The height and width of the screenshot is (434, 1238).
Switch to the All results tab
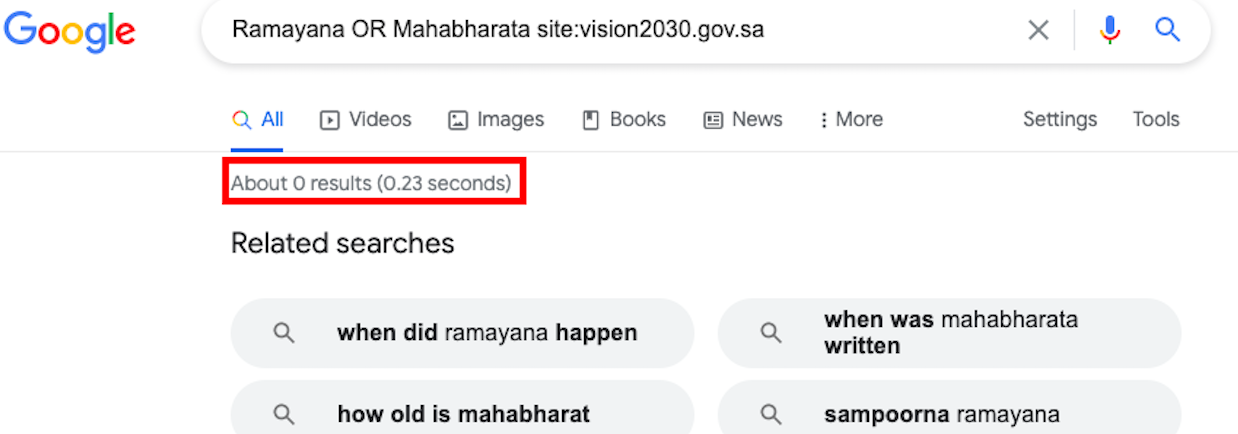257,120
